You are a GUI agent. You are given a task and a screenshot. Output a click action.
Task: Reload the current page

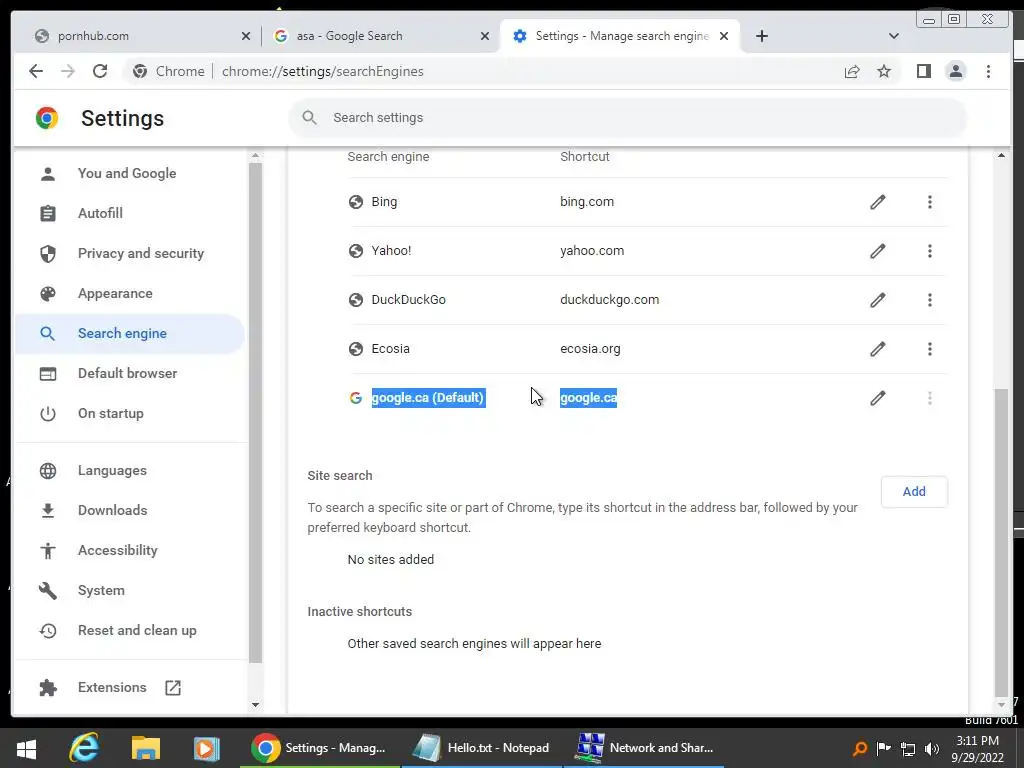coord(100,71)
